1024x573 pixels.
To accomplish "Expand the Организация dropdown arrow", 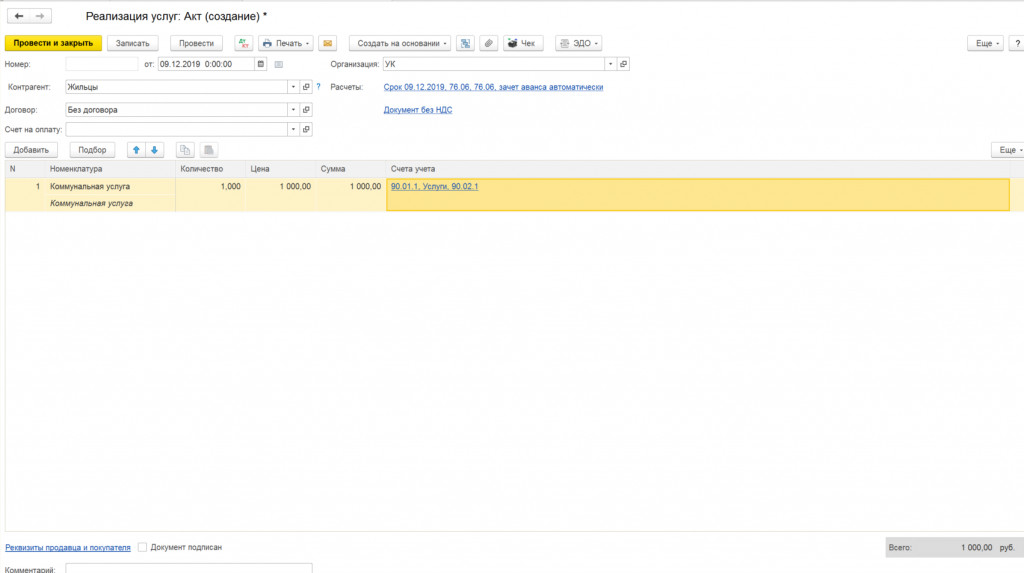I will [611, 64].
